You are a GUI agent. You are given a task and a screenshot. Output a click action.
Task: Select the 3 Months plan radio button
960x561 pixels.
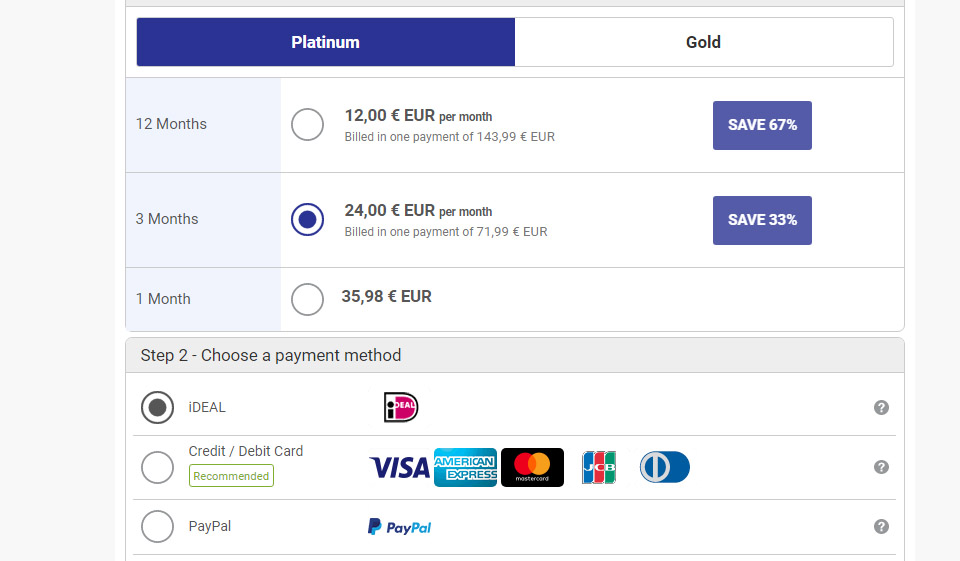307,219
